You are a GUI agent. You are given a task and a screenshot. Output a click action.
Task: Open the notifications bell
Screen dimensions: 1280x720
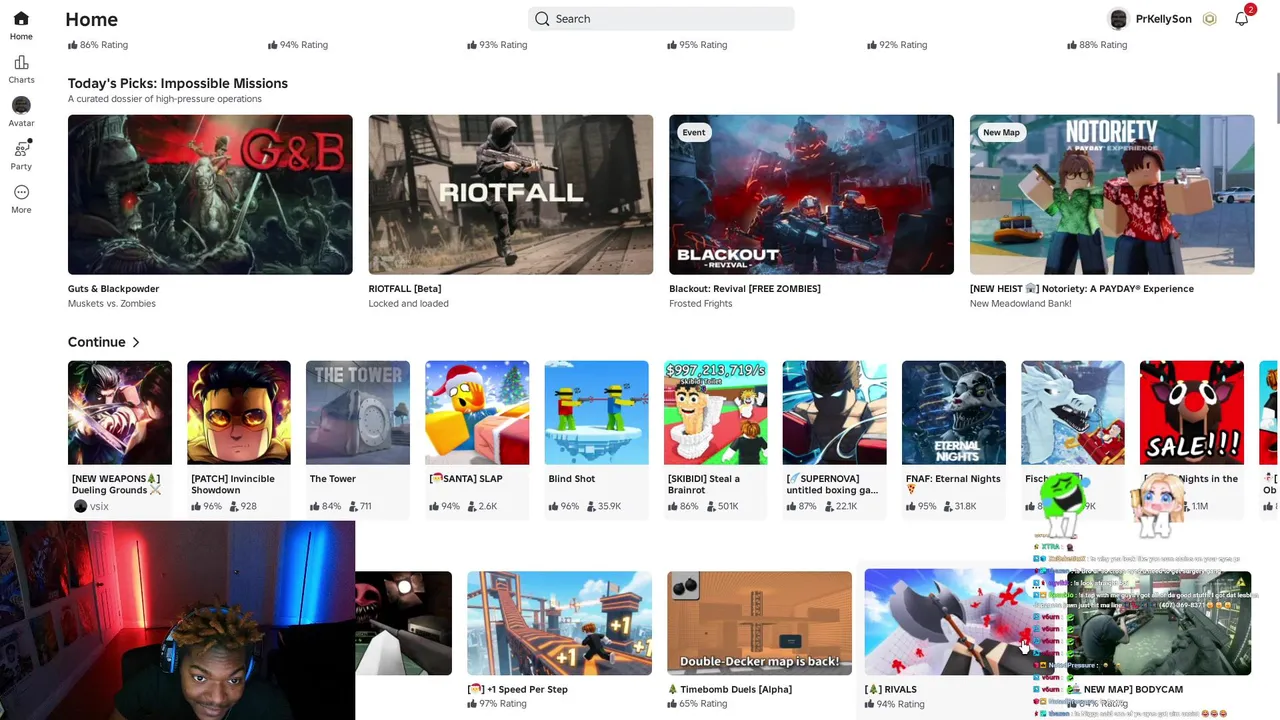pos(1241,19)
